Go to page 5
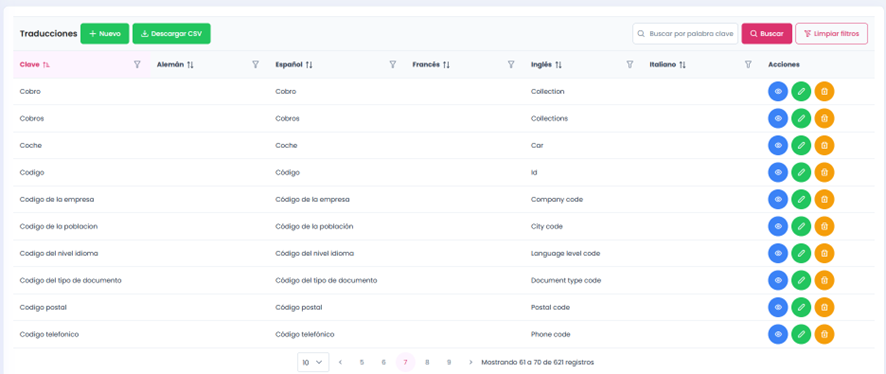 (362, 362)
